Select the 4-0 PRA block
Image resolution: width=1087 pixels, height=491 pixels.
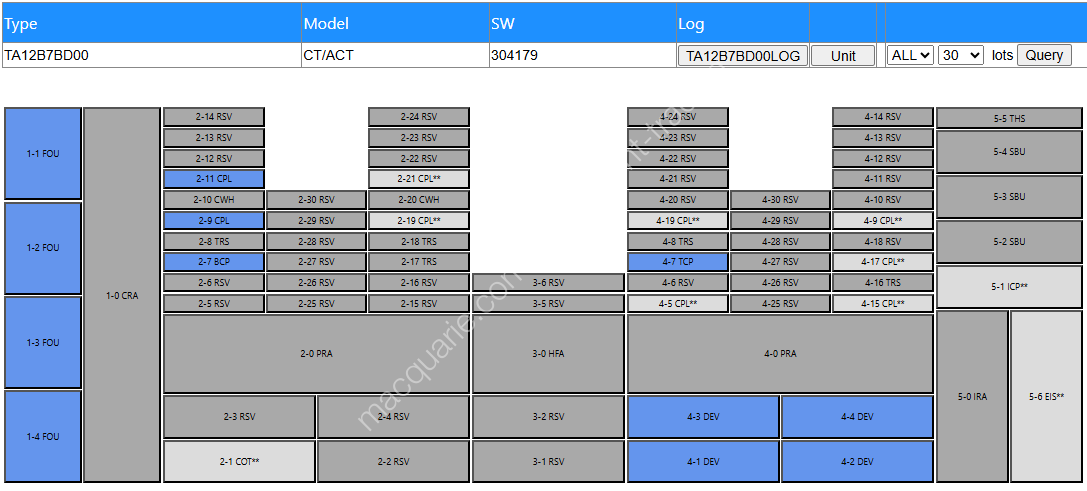point(780,354)
